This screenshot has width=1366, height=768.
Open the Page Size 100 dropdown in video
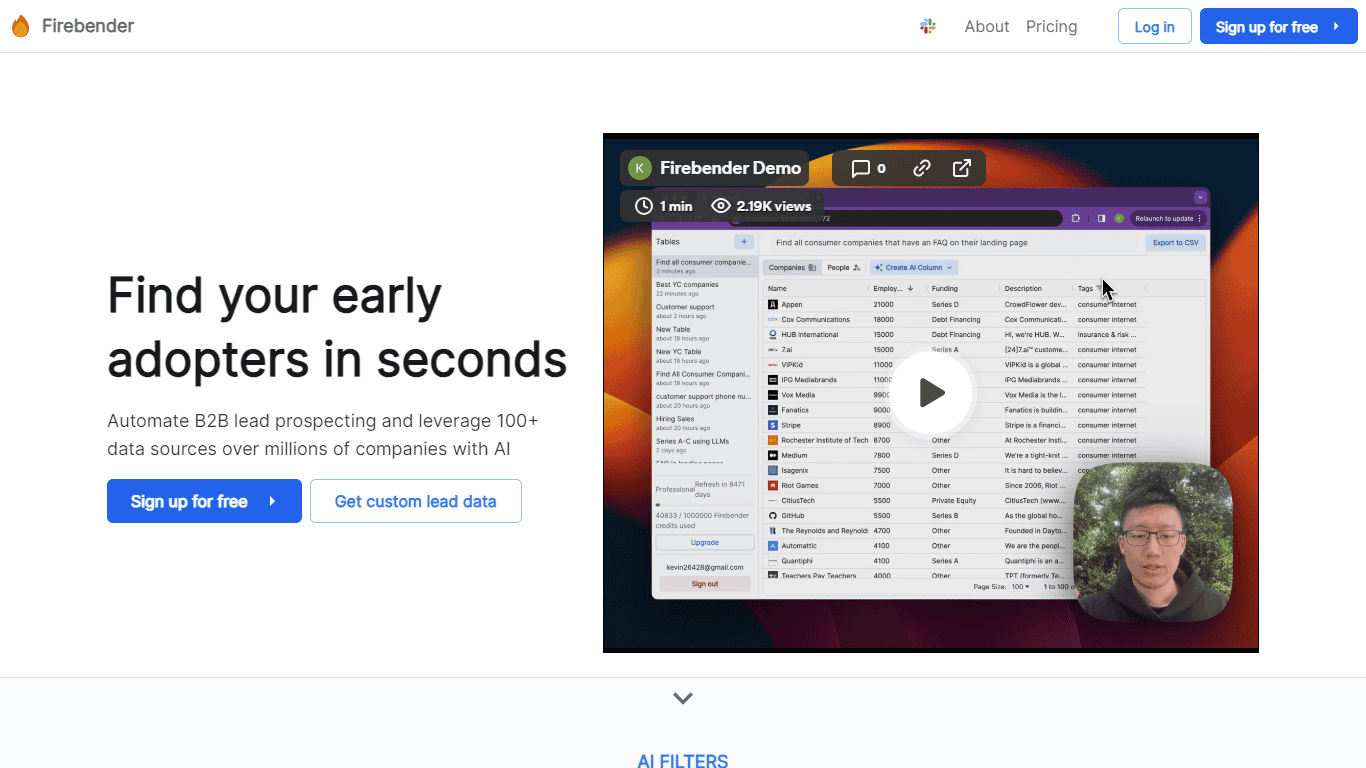(x=1020, y=587)
